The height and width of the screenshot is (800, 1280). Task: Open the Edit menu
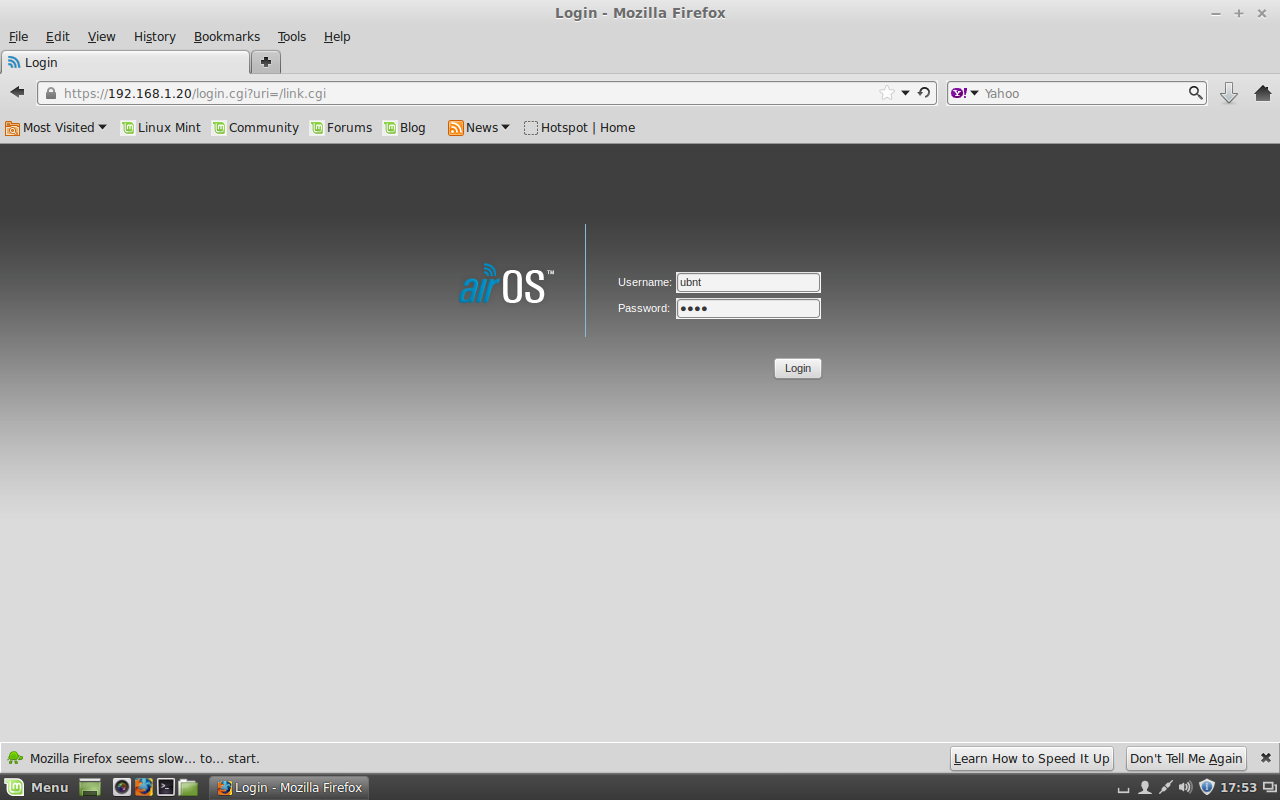click(58, 36)
